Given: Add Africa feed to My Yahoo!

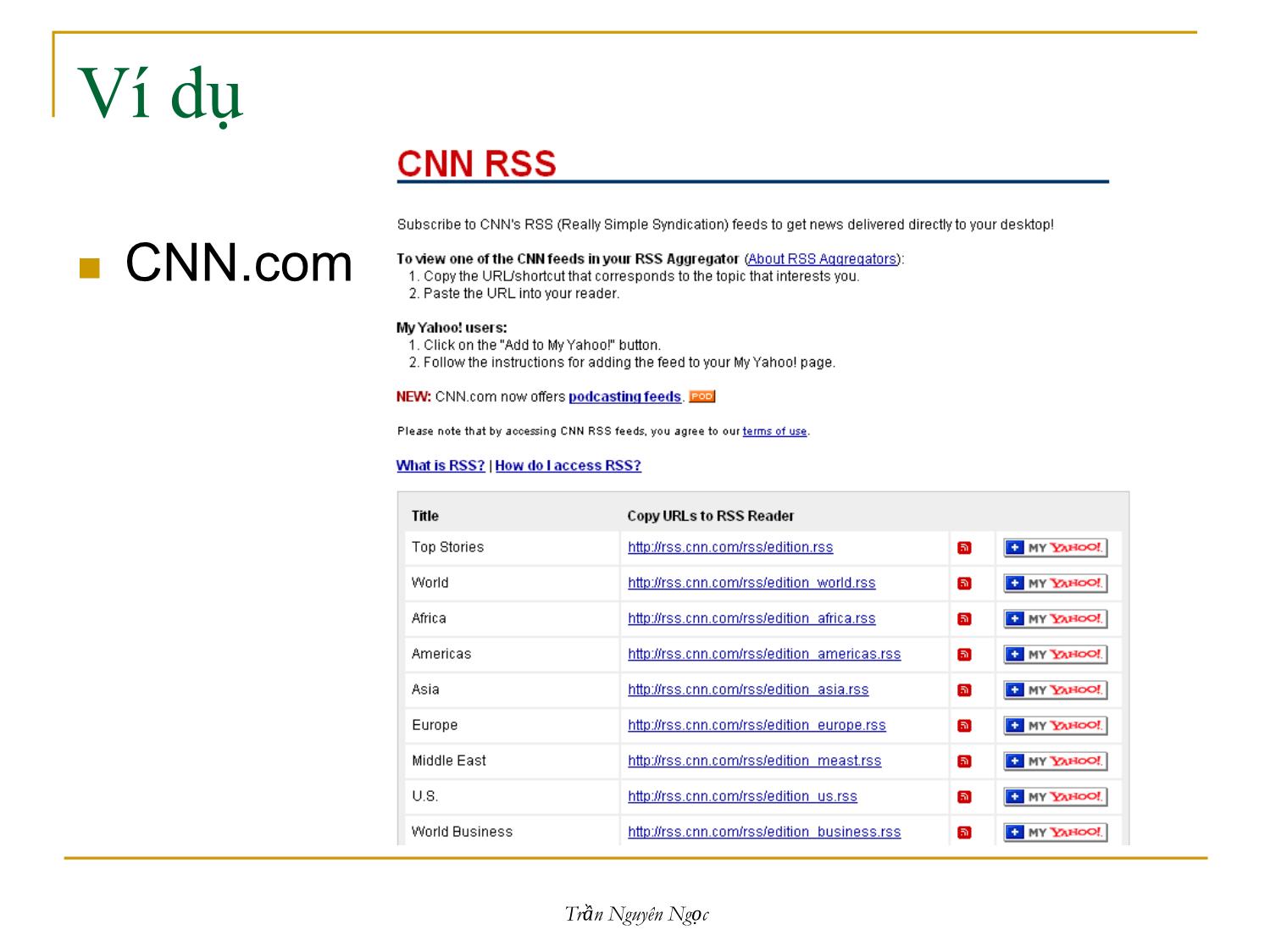Looking at the screenshot, I should pos(1056,619).
